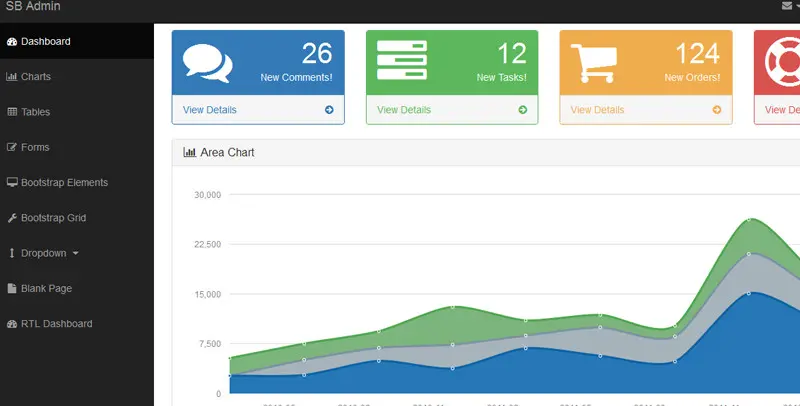
Task: Click the desktop monitor icon beside Bootstrap Elements
Action: [12, 182]
